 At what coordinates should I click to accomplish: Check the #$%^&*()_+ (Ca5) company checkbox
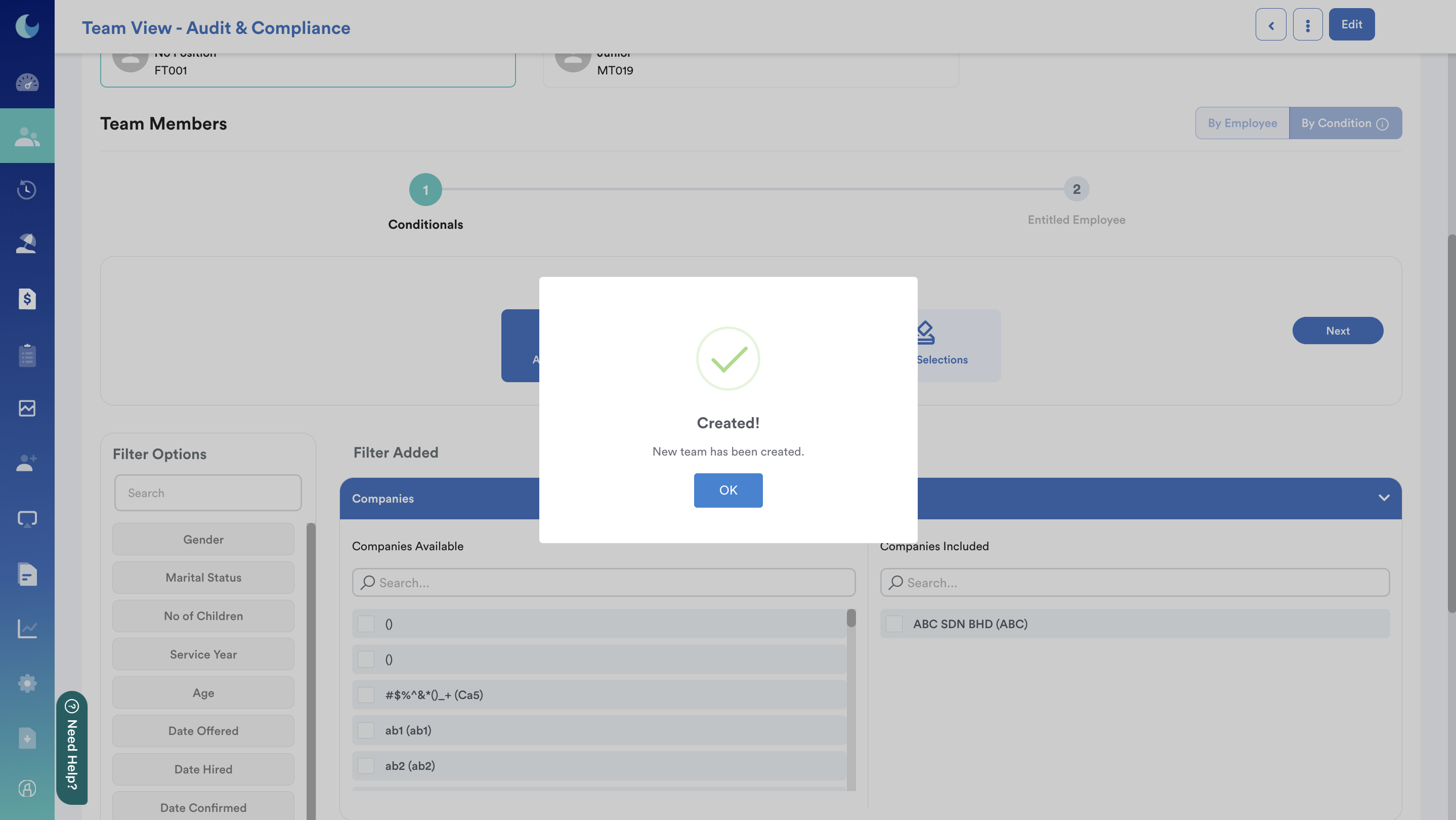[x=366, y=694]
